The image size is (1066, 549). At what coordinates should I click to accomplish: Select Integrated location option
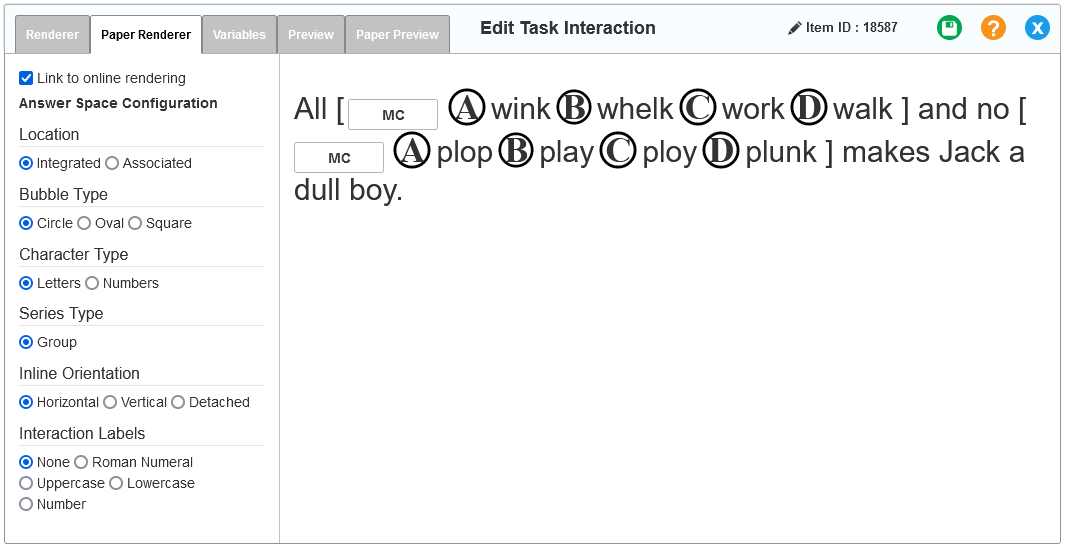click(26, 163)
